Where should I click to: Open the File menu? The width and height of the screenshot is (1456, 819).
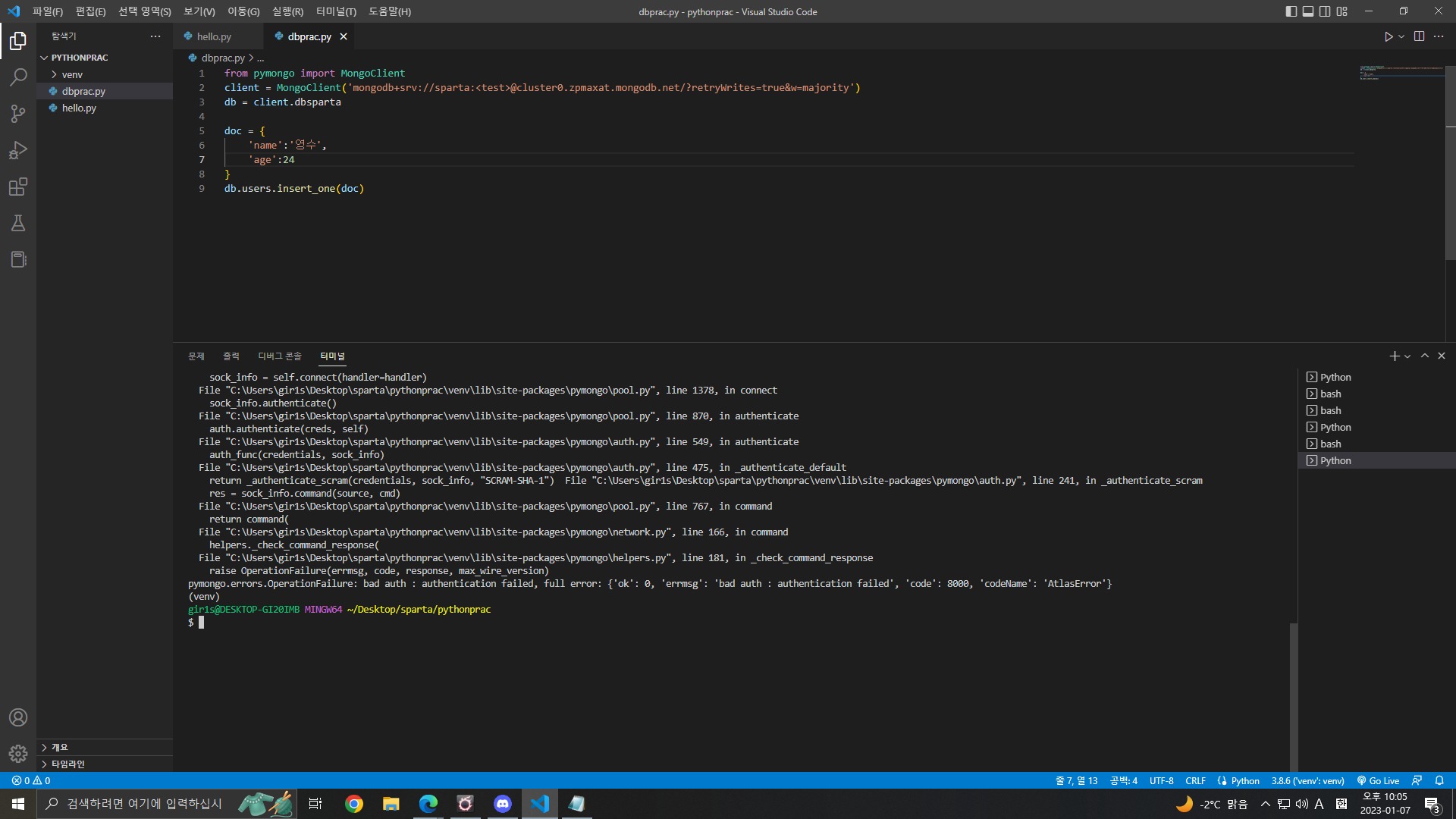pyautogui.click(x=48, y=11)
